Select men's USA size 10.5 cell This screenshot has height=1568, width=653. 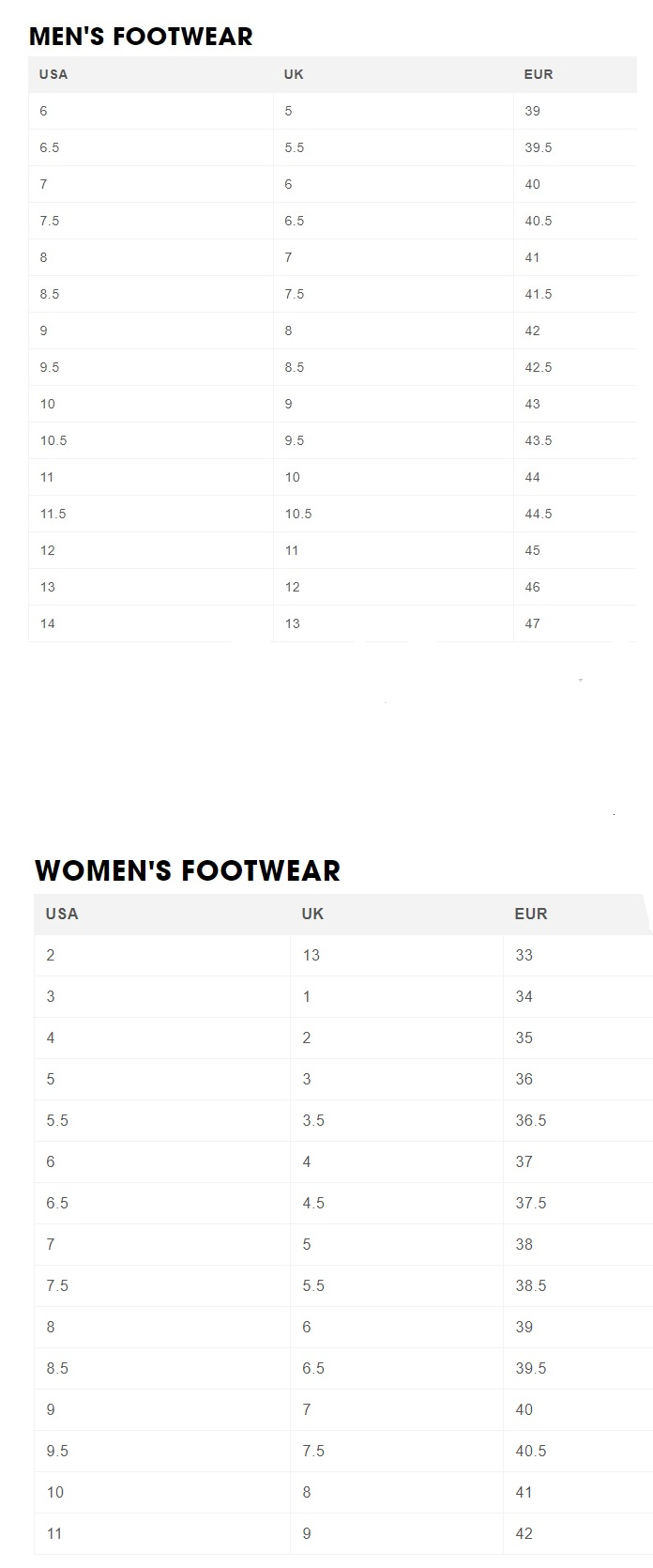53,440
